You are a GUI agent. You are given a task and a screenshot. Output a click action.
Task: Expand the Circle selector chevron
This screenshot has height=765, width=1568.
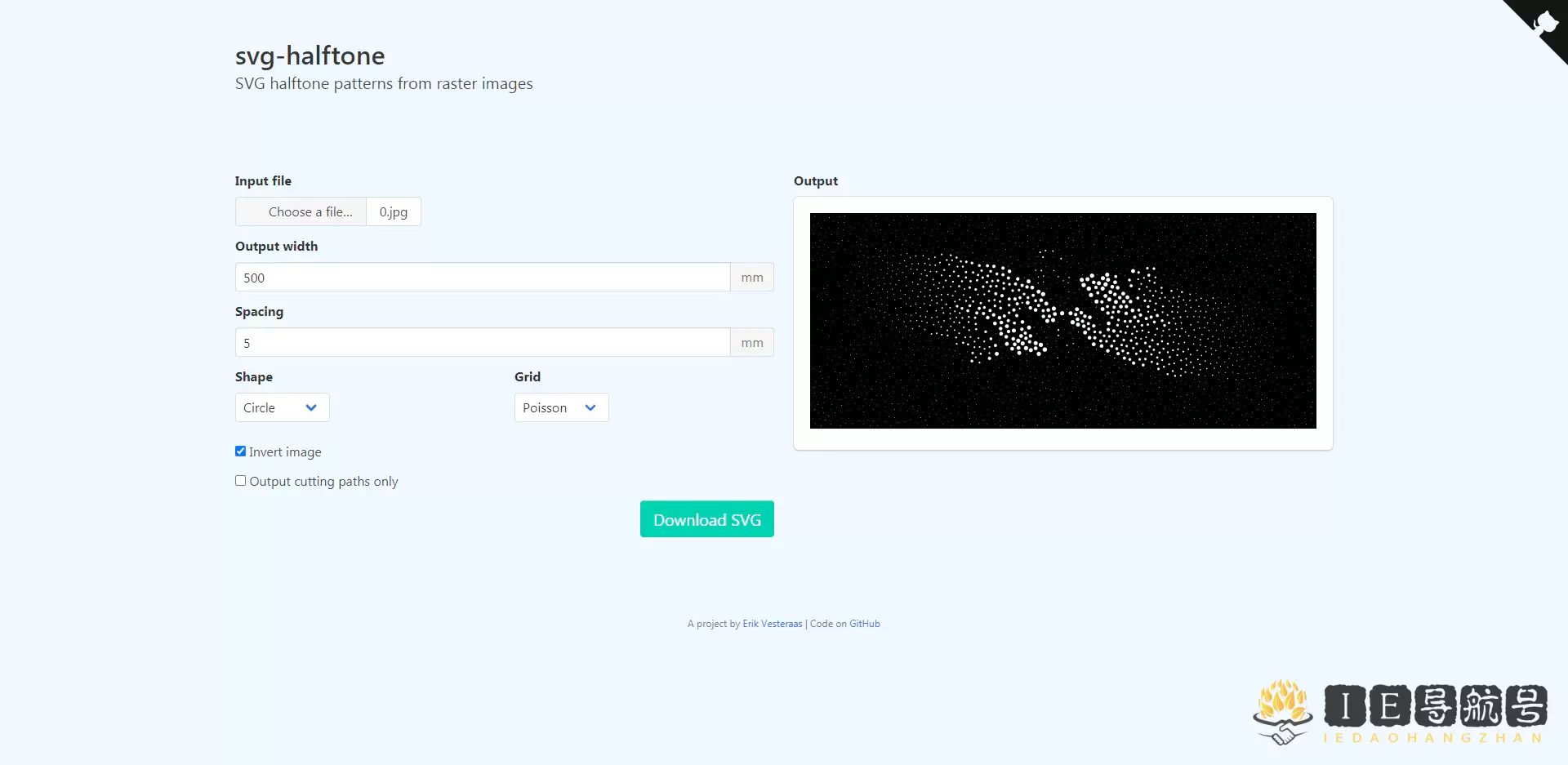click(310, 407)
